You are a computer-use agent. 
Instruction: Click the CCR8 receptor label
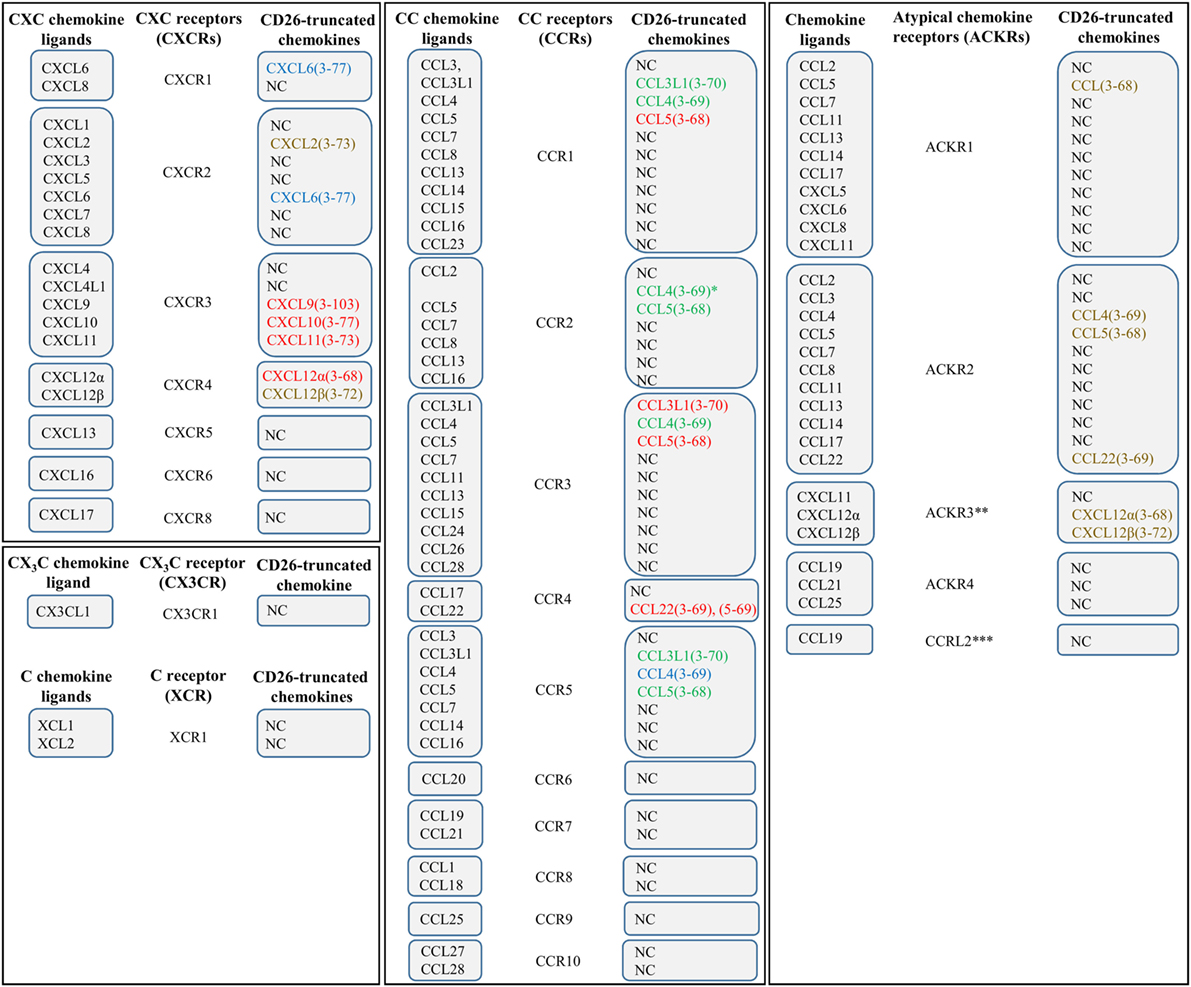554,877
